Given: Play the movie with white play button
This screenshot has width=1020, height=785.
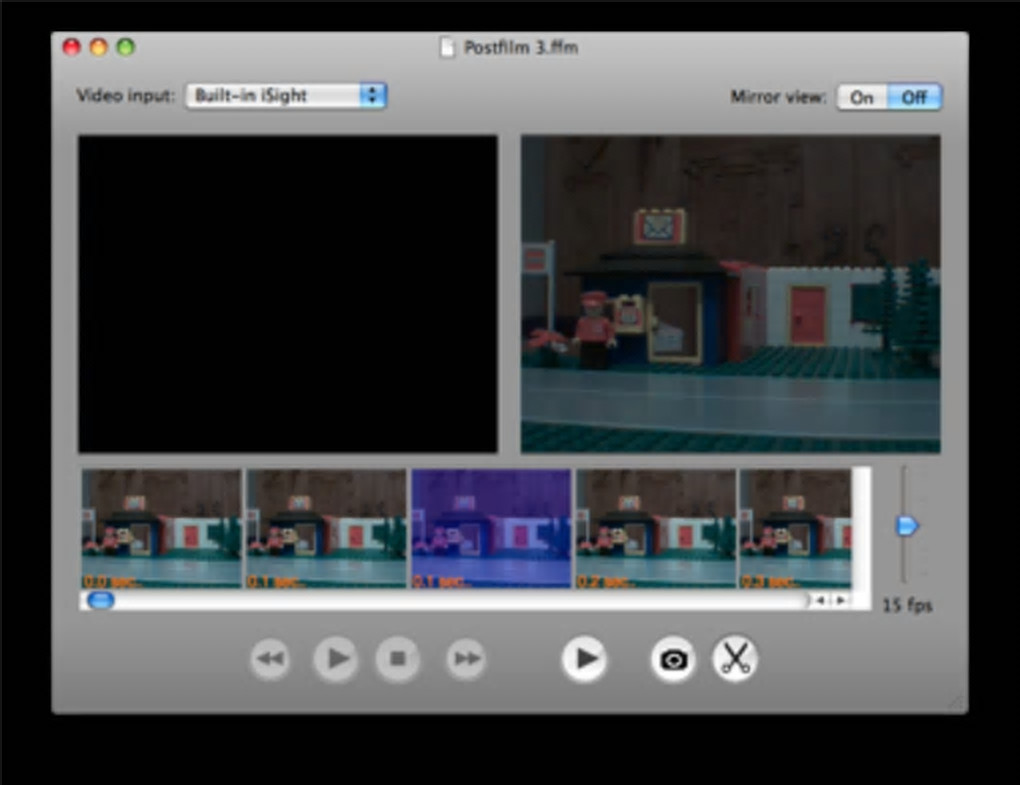Looking at the screenshot, I should 584,659.
